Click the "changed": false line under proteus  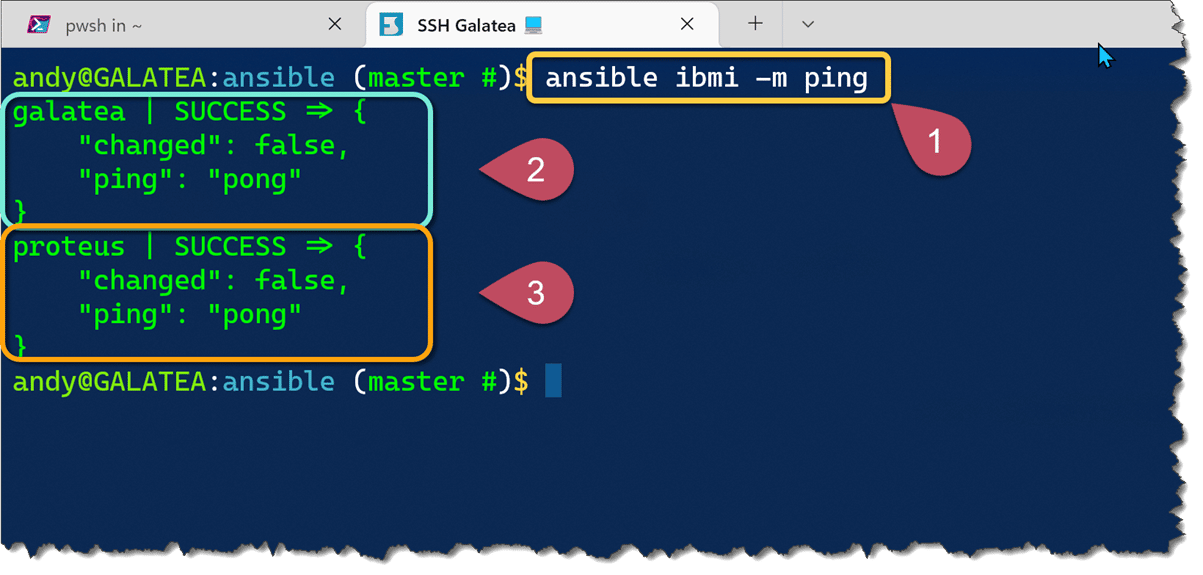213,281
